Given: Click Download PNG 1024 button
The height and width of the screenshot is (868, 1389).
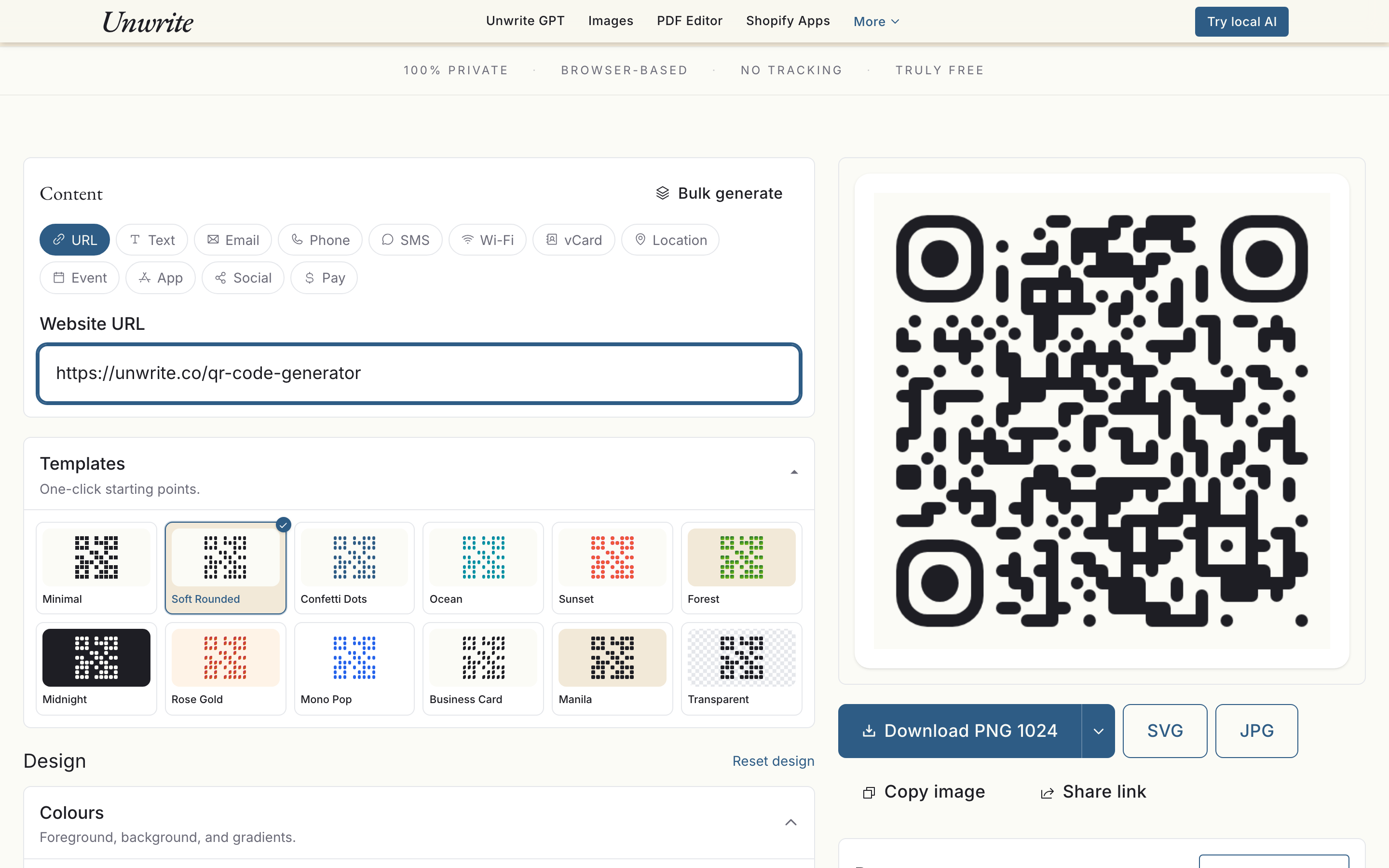Looking at the screenshot, I should click(x=960, y=731).
